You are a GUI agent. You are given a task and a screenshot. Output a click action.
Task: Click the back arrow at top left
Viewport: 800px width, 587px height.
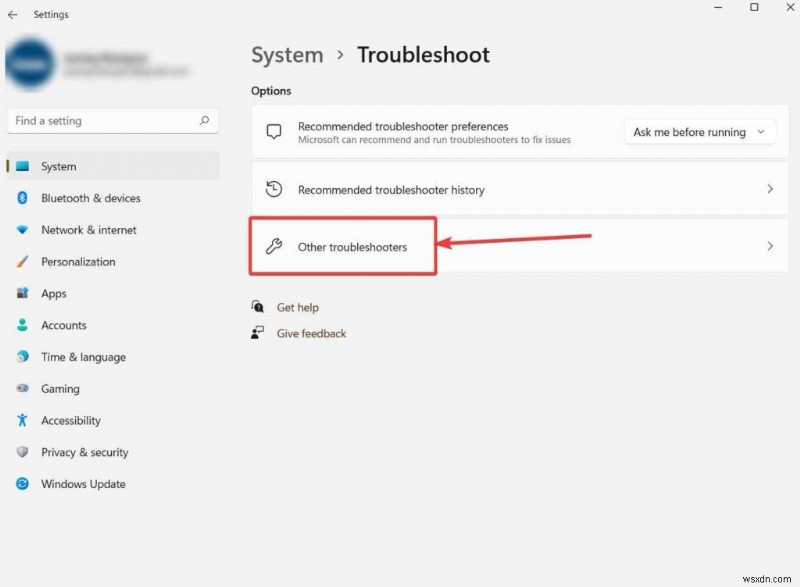pyautogui.click(x=15, y=14)
